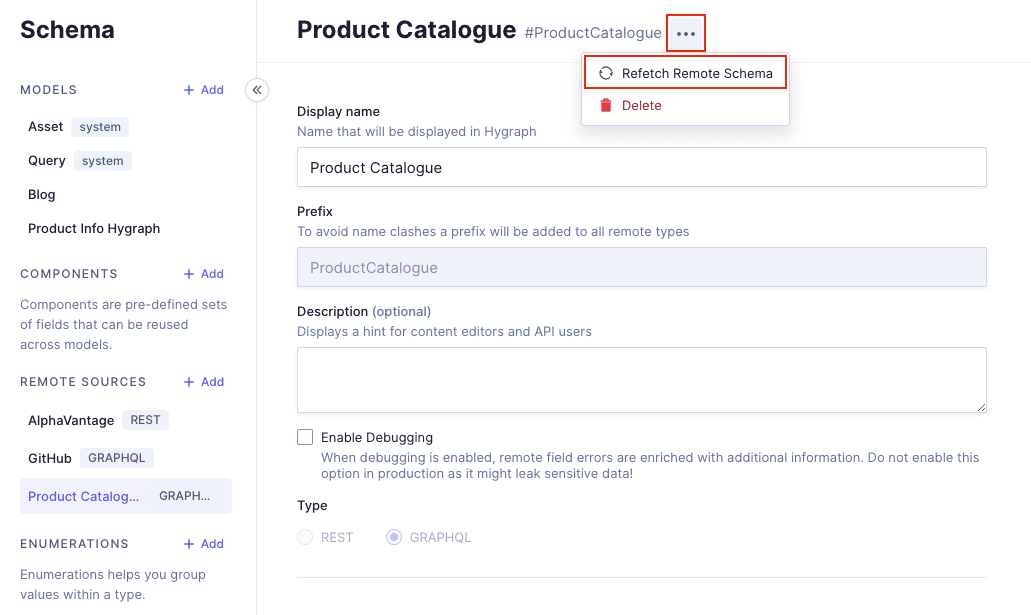Screen dimensions: 1031x615
Task: Open the Product Info Hygraph model
Action: point(94,229)
